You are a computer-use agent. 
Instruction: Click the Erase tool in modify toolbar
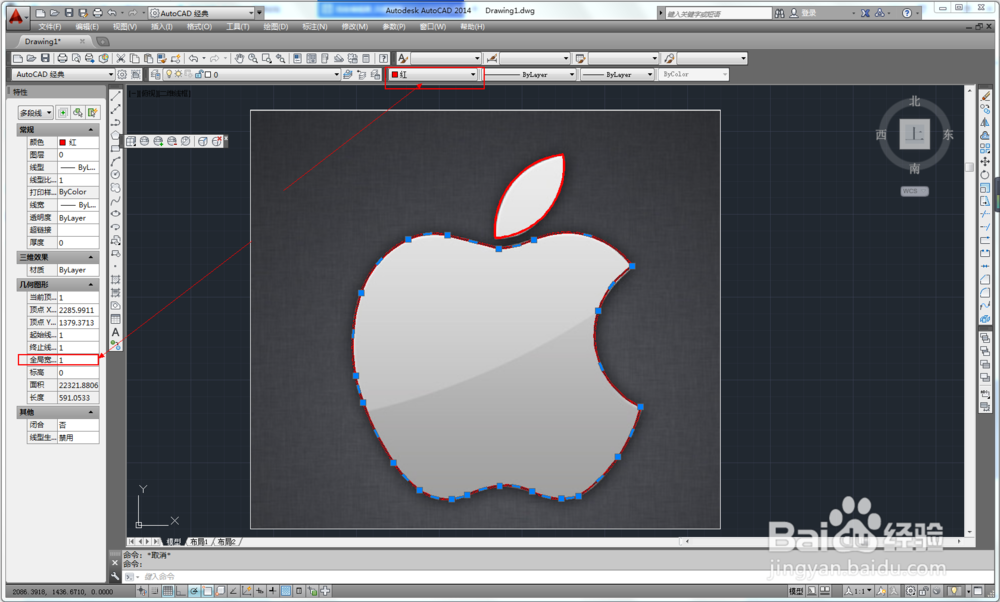coord(985,96)
